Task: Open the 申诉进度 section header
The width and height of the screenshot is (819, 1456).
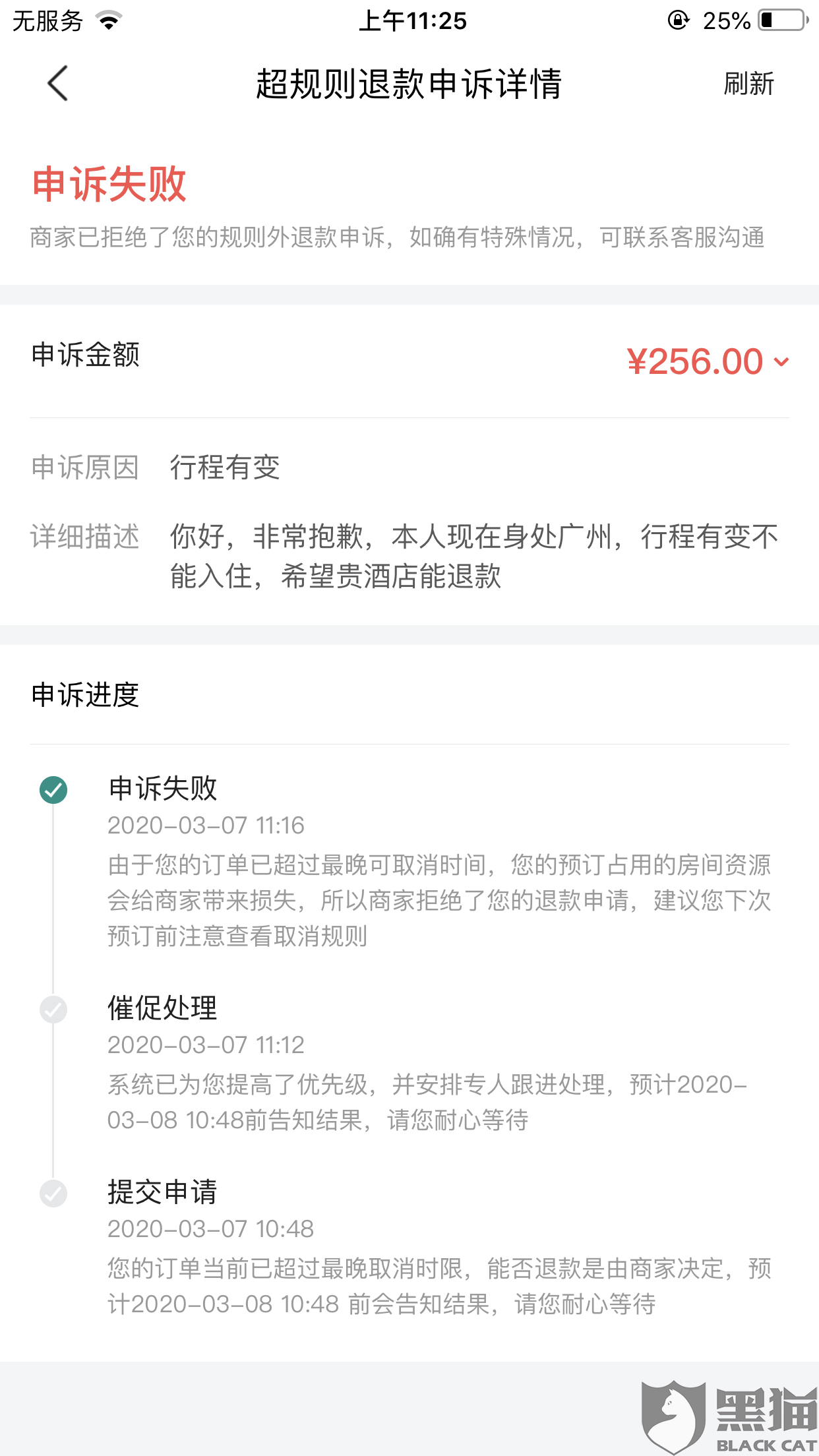Action: [86, 695]
